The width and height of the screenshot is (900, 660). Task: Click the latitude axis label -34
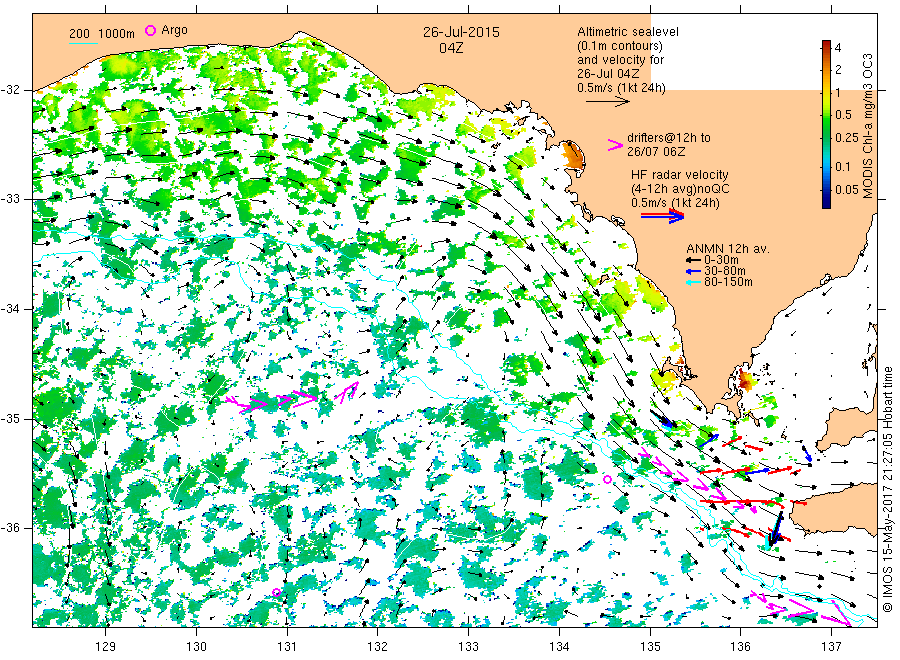pyautogui.click(x=10, y=309)
